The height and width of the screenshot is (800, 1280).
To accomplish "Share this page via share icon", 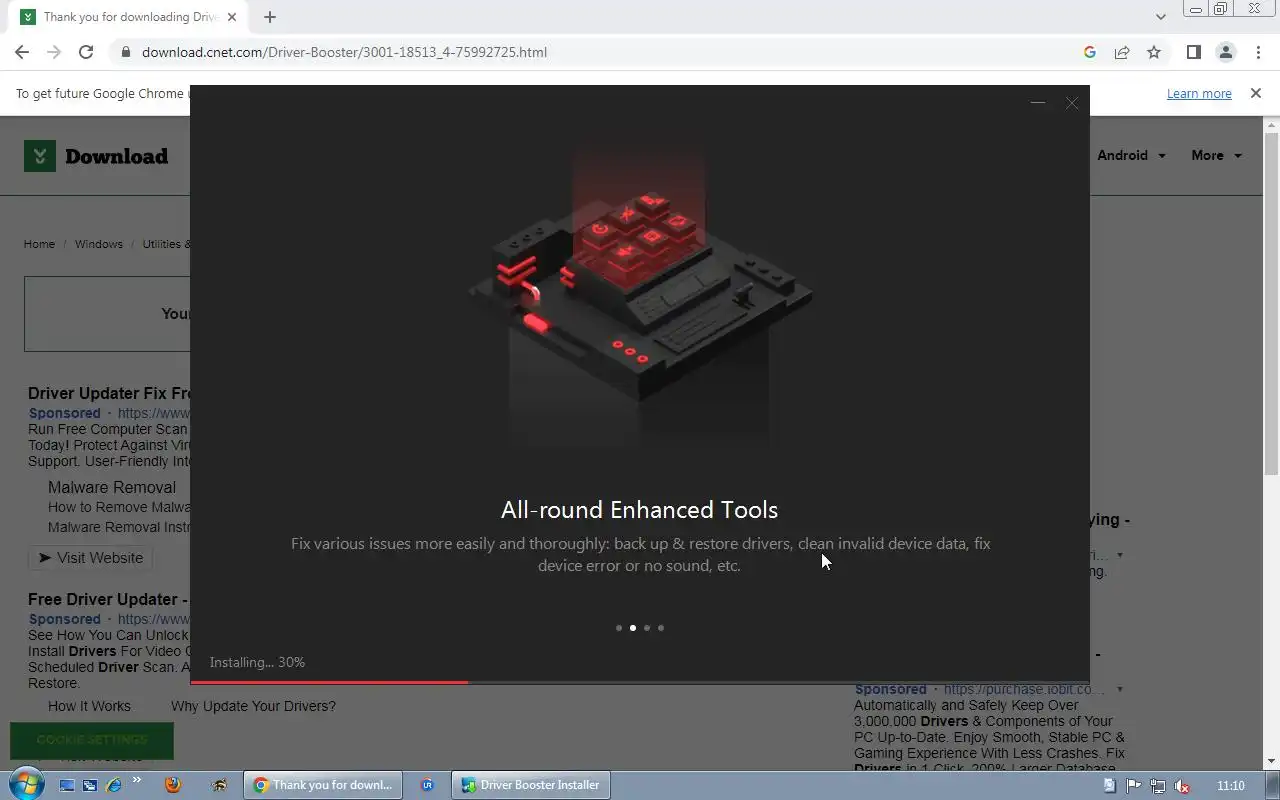I will pyautogui.click(x=1122, y=52).
